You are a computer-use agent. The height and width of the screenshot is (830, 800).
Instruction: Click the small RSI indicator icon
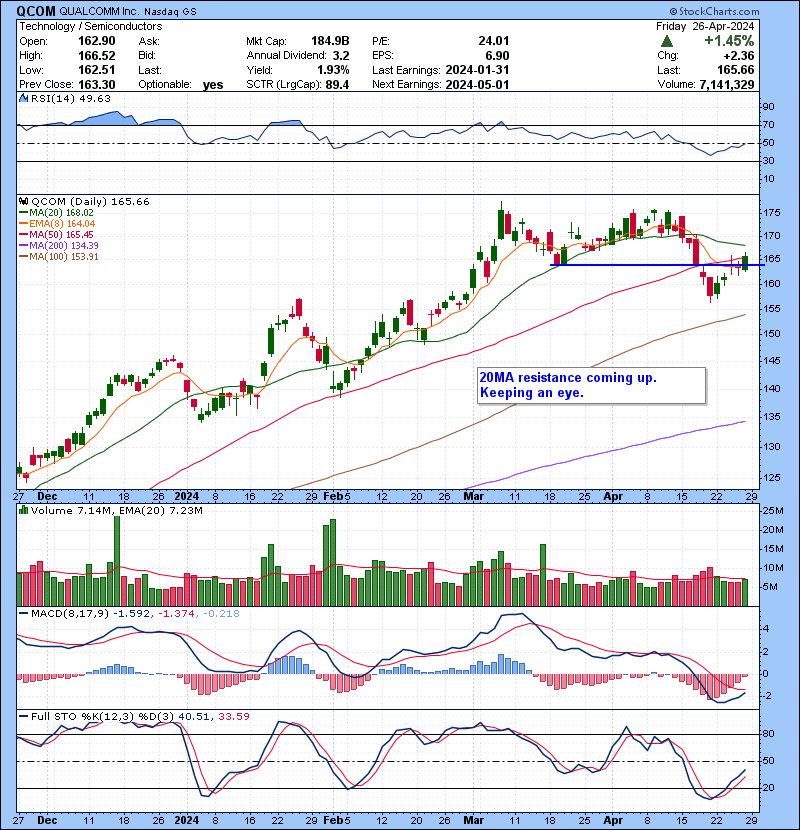tap(23, 98)
